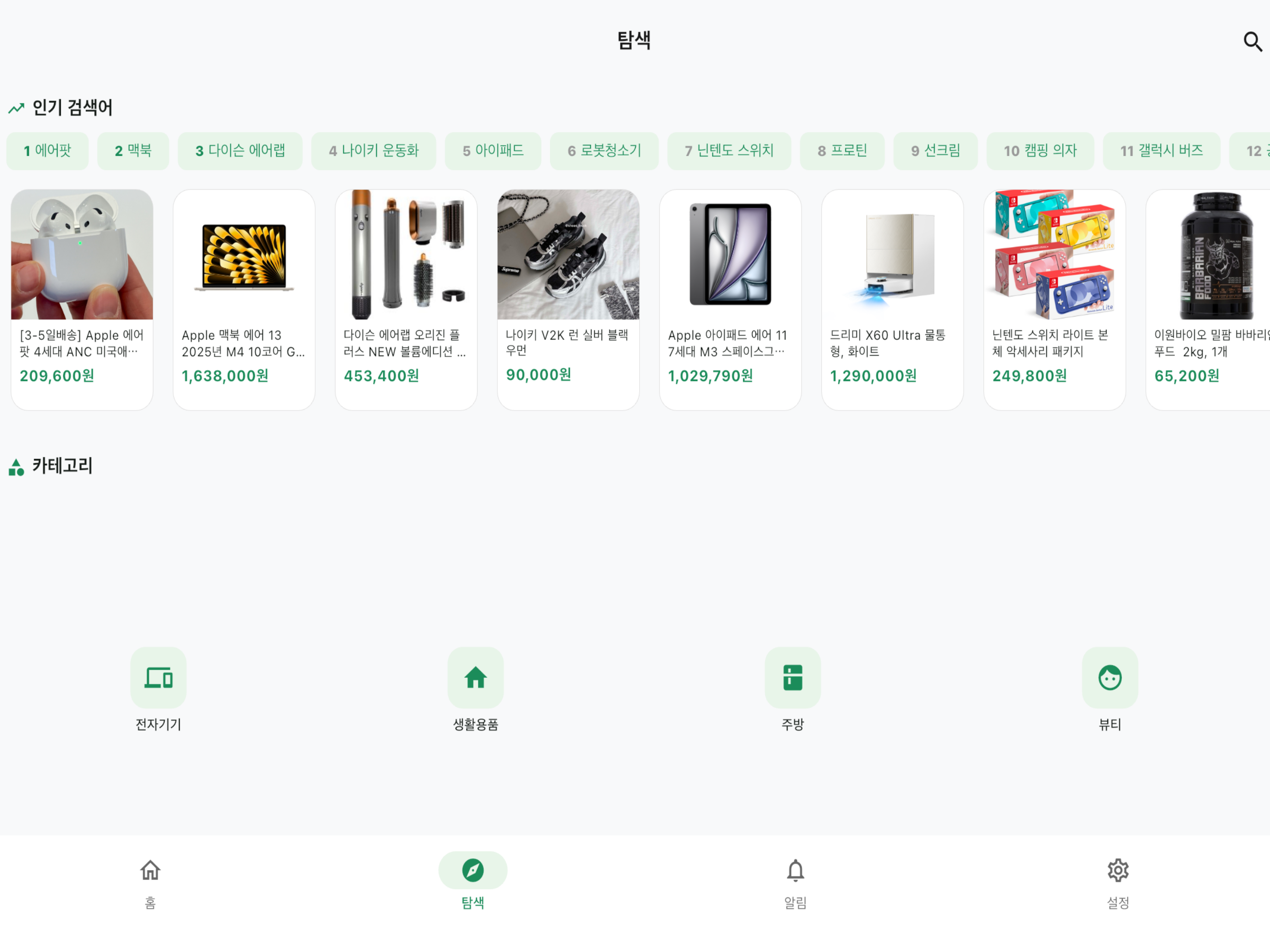Tap the '11 갤럭시 버즈' search chip

tap(1162, 151)
